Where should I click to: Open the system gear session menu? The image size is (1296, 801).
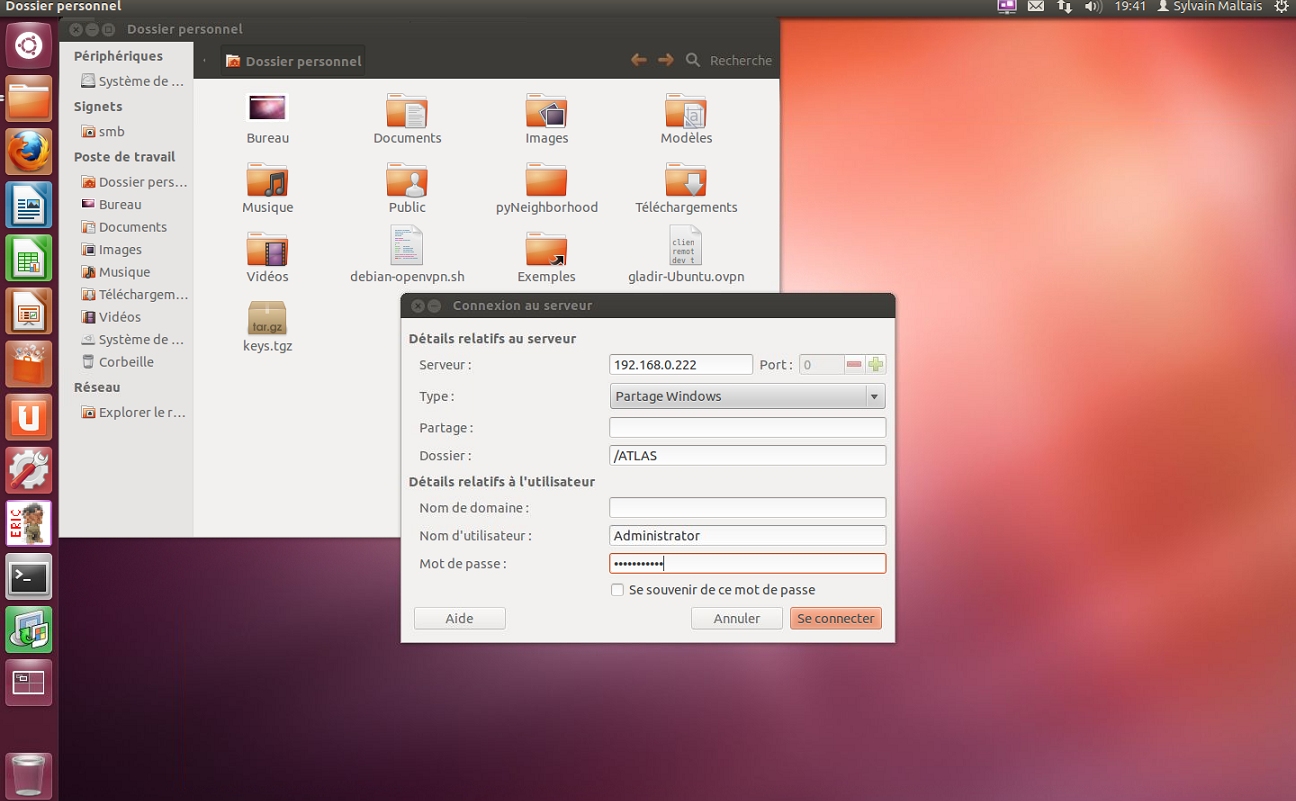[x=1281, y=7]
